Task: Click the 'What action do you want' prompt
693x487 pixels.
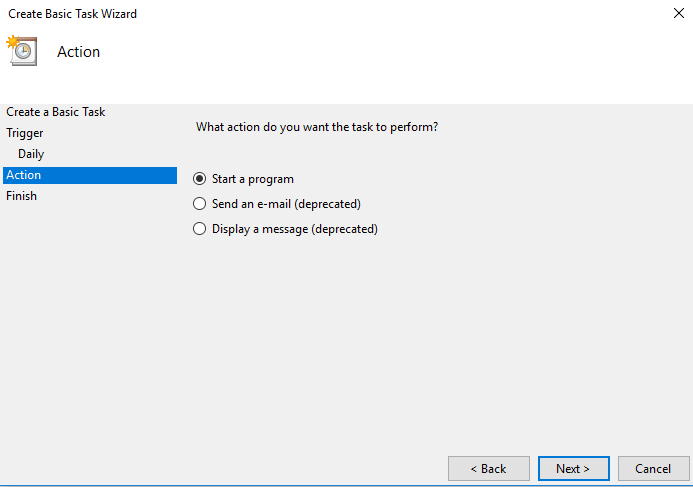Action: pyautogui.click(x=317, y=127)
